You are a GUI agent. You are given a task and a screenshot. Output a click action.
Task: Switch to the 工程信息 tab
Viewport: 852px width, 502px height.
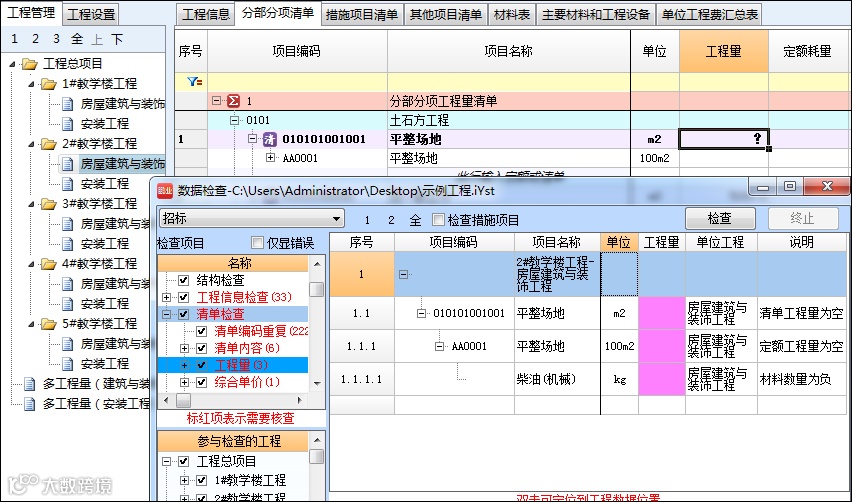(x=205, y=15)
